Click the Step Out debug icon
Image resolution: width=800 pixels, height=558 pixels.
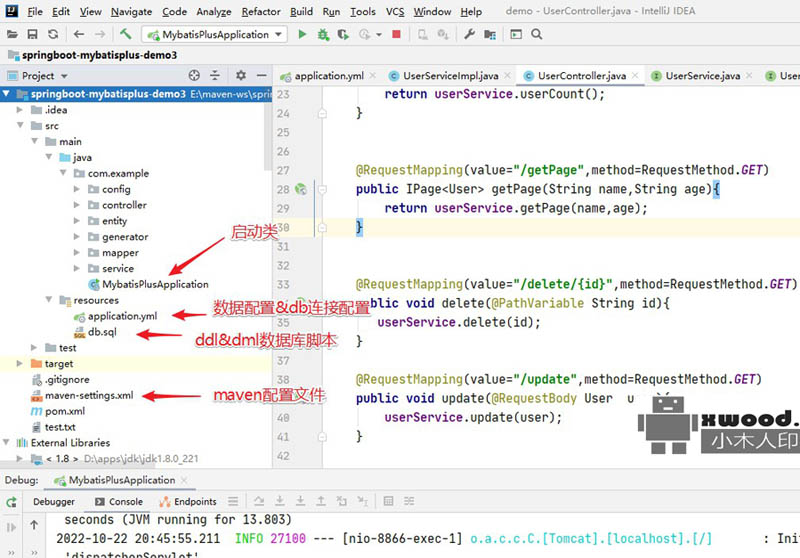click(x=321, y=501)
